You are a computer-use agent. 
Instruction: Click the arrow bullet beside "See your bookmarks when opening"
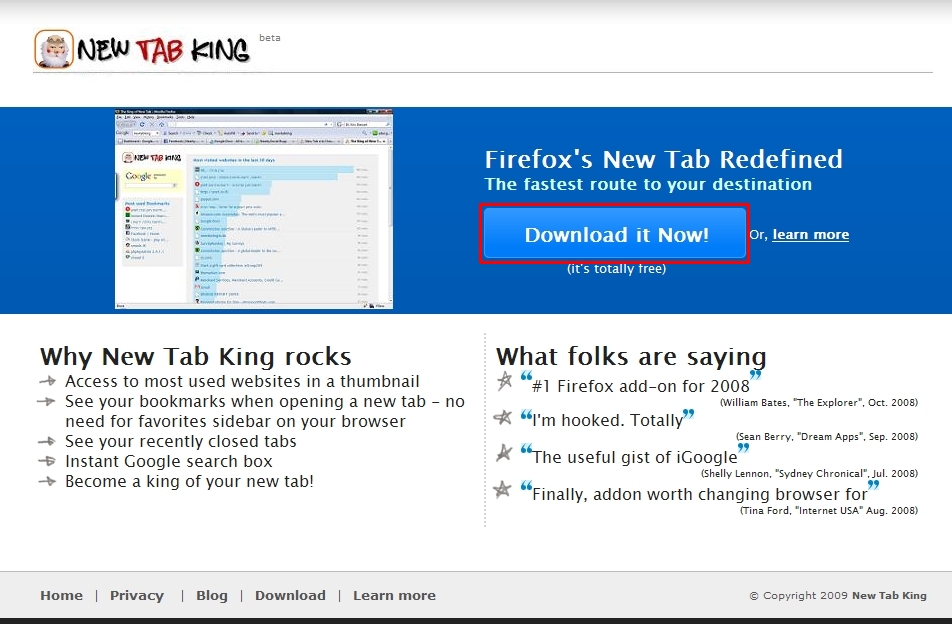pyautogui.click(x=46, y=401)
